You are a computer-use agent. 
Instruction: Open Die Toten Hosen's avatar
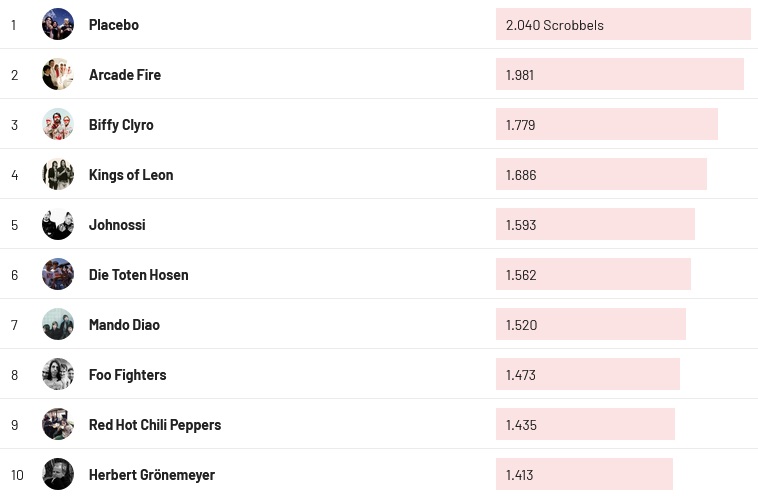point(58,274)
